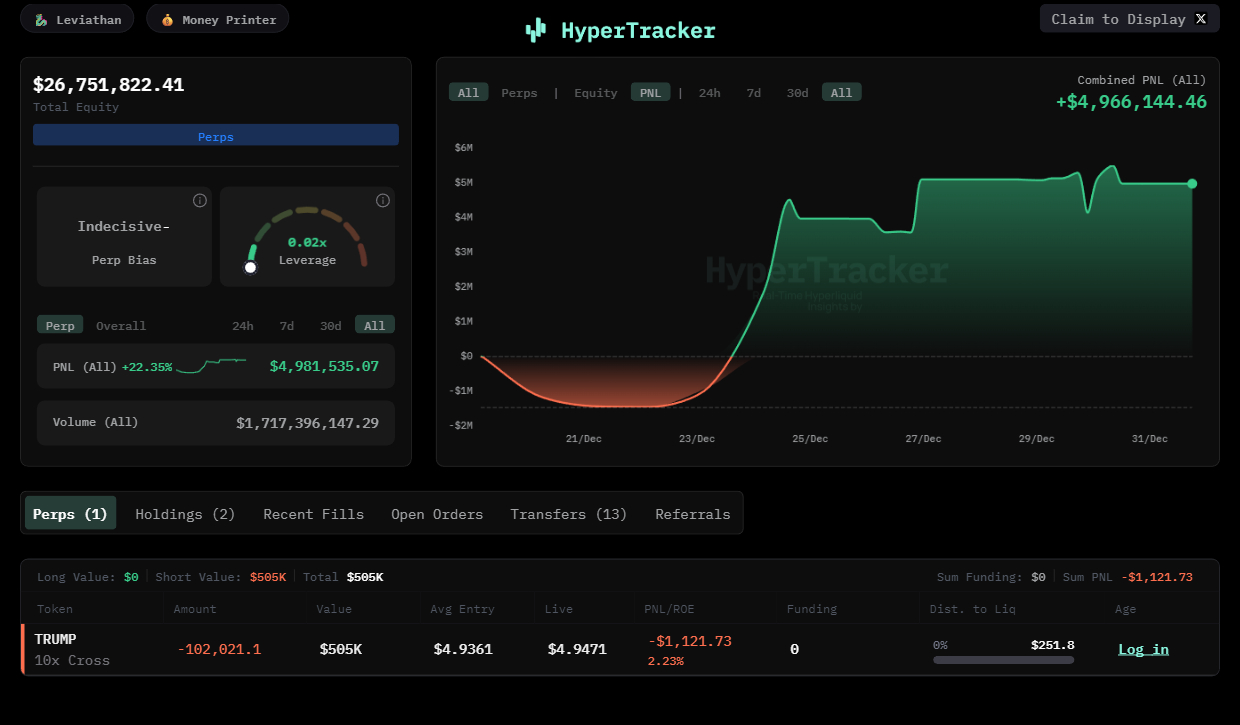This screenshot has width=1240, height=725.
Task: Click the PNL sparkline mini chart
Action: 210,366
